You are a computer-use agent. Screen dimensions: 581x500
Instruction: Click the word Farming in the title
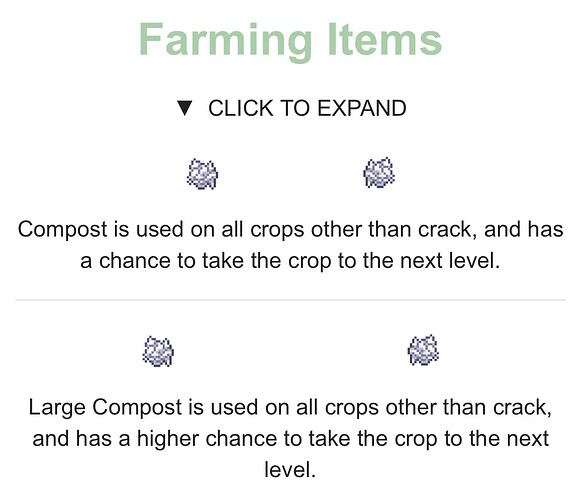pyautogui.click(x=226, y=40)
